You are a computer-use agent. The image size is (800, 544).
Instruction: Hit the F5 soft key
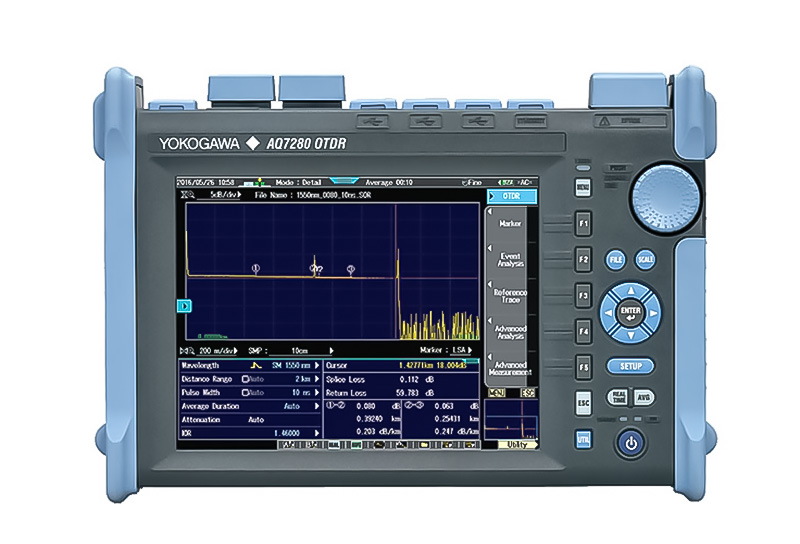click(x=583, y=367)
